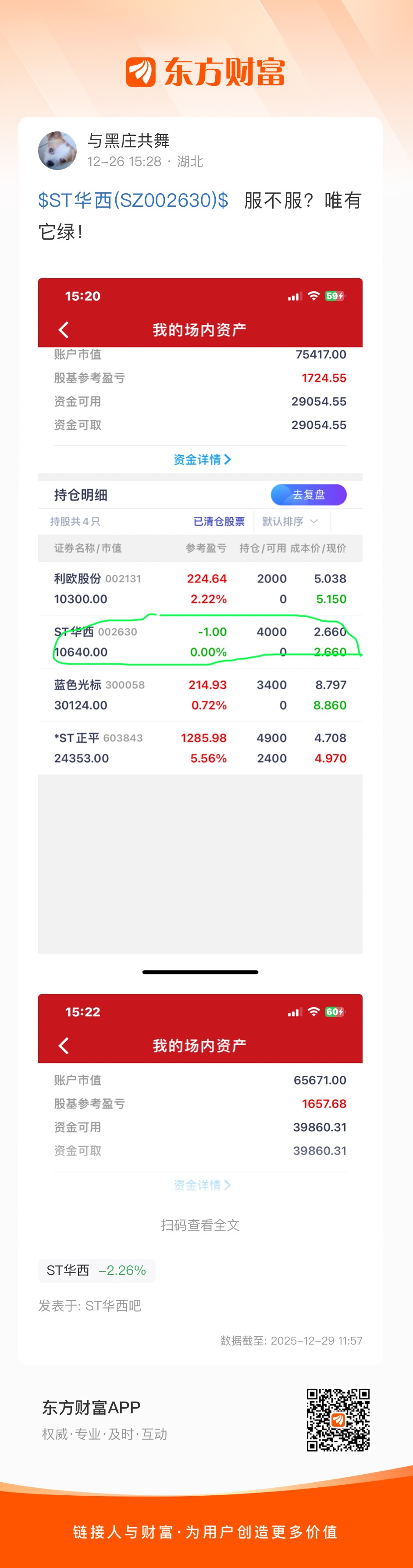Click the battery 59 indicator icon

335,296
